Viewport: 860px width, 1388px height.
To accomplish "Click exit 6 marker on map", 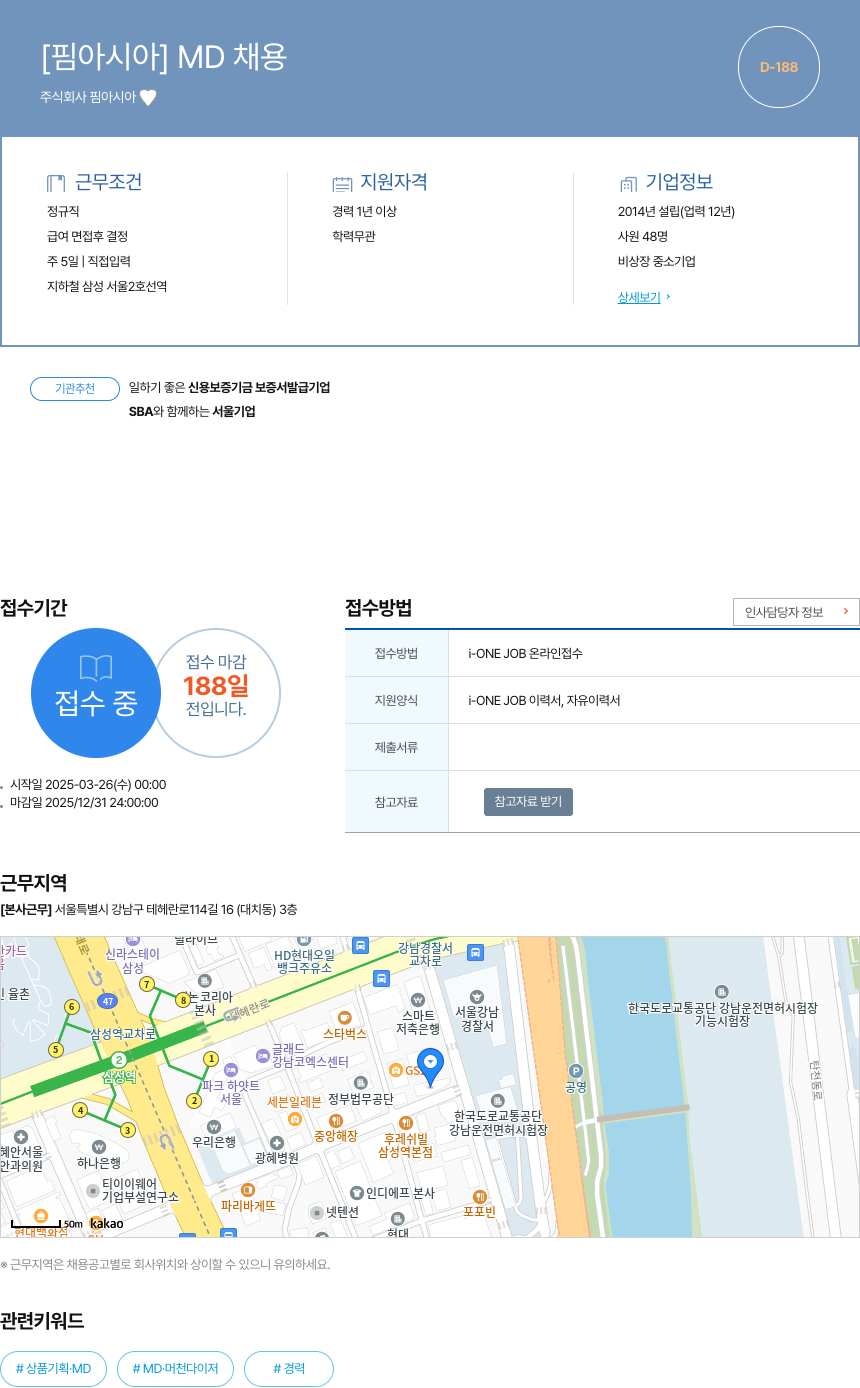I will (71, 1007).
